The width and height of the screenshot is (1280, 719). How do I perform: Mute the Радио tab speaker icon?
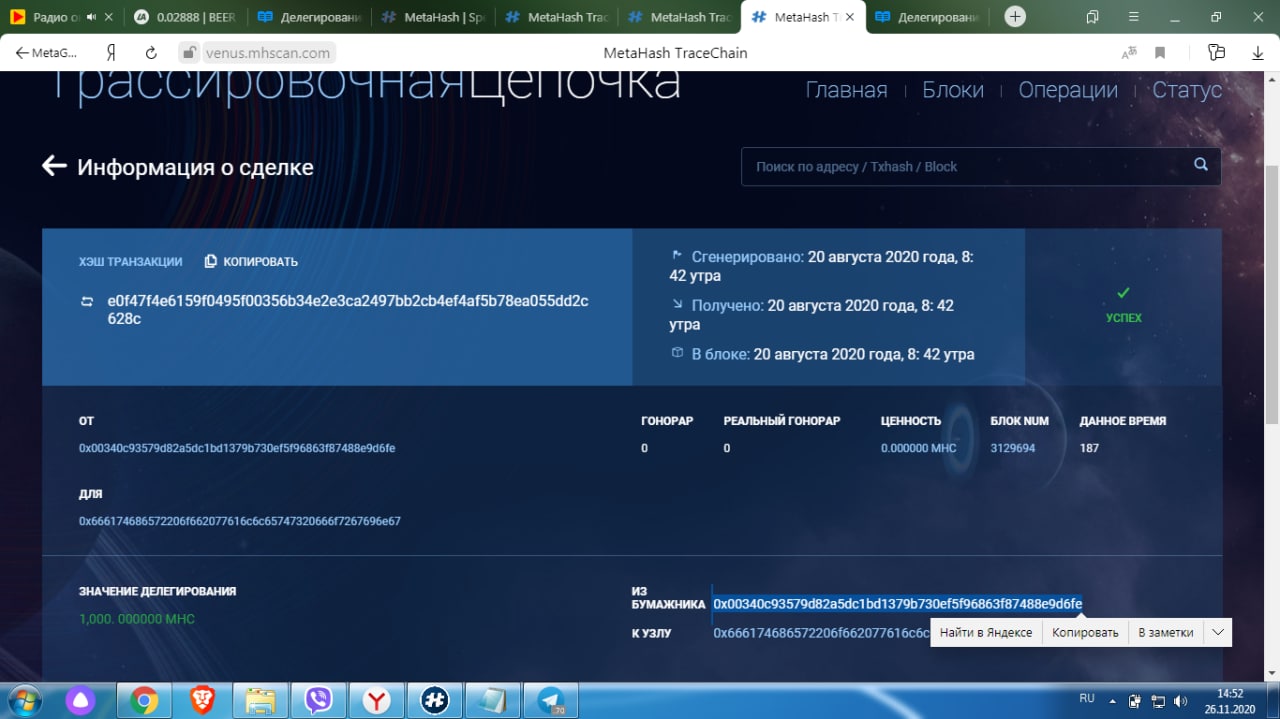(92, 17)
